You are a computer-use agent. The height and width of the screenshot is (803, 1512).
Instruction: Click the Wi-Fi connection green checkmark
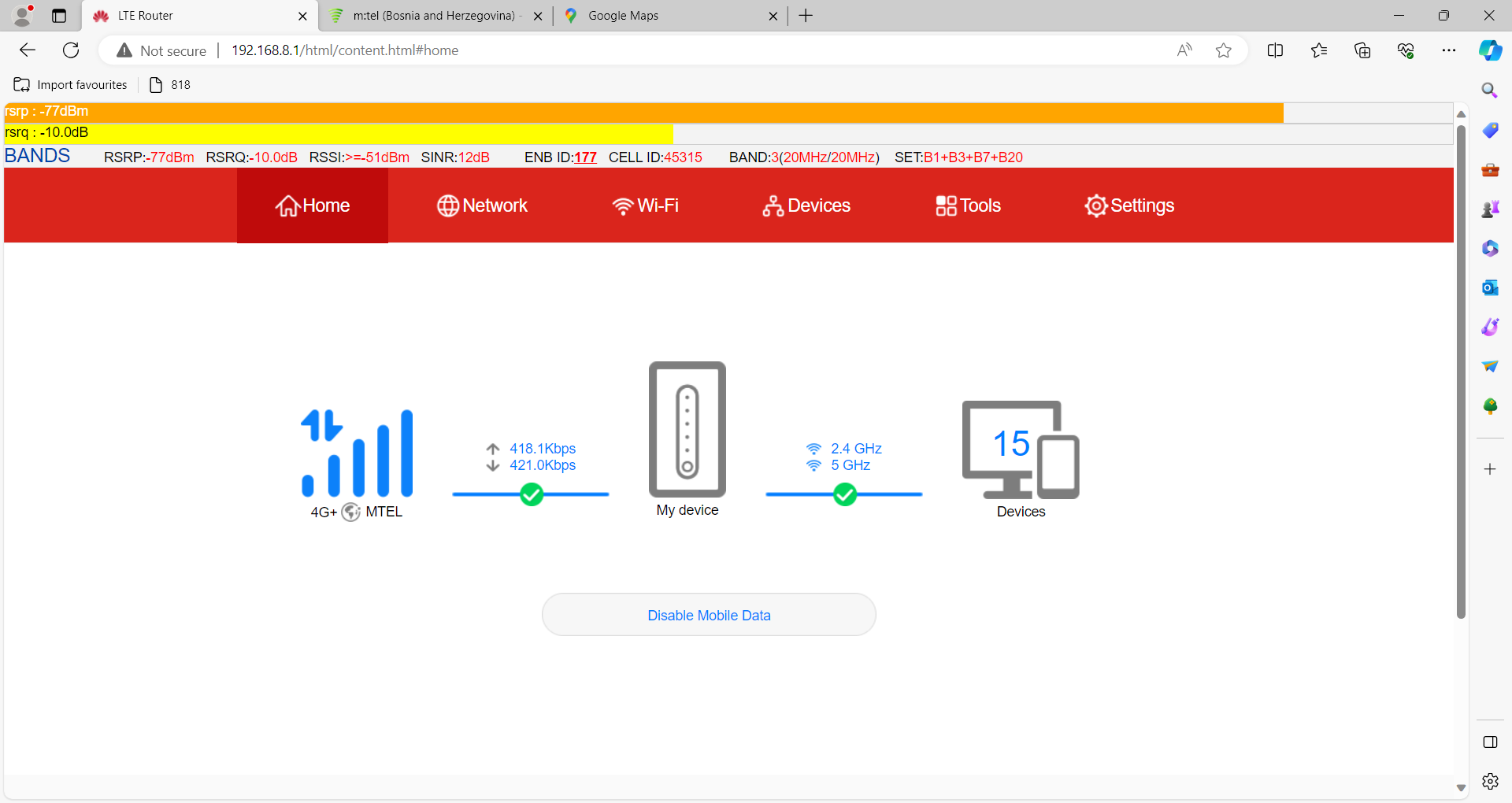pos(845,494)
